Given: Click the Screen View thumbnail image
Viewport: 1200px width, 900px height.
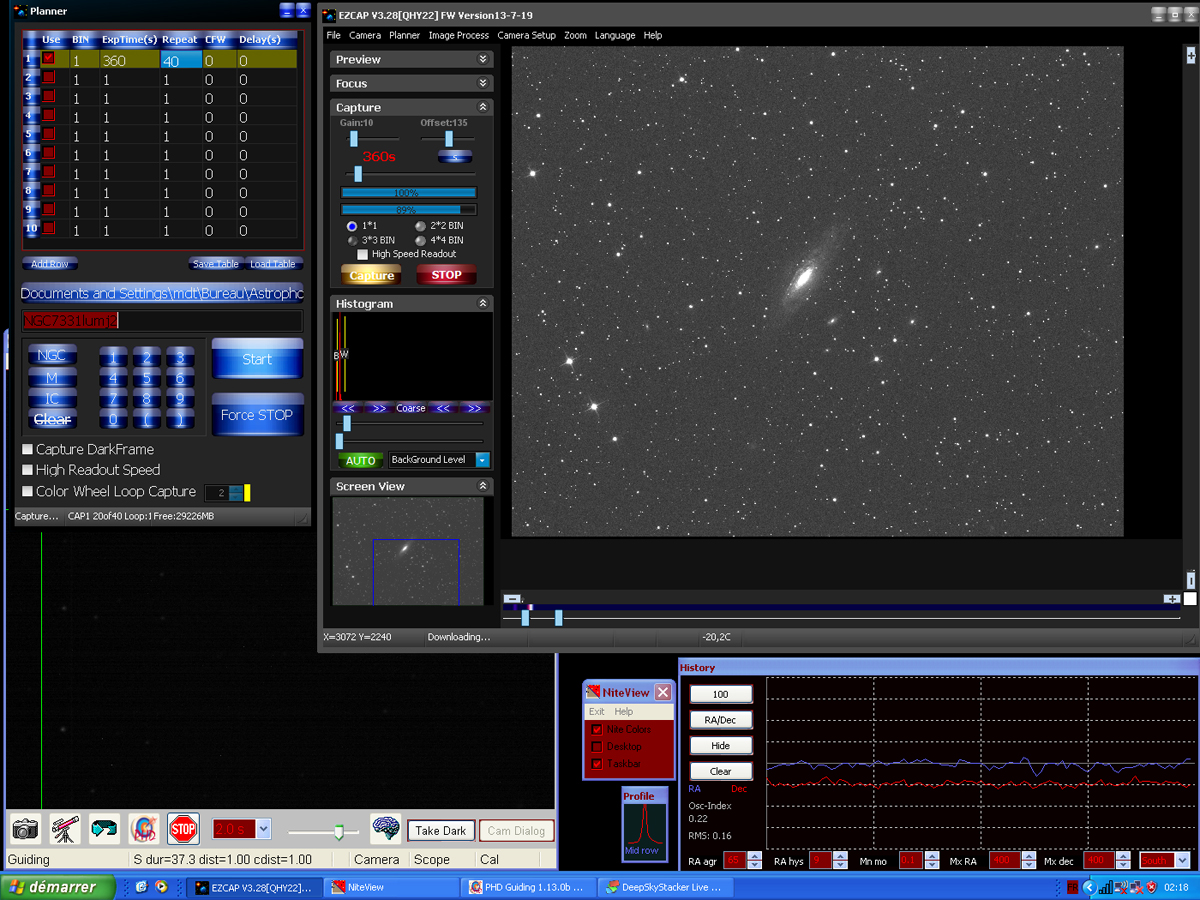Looking at the screenshot, I should [408, 551].
